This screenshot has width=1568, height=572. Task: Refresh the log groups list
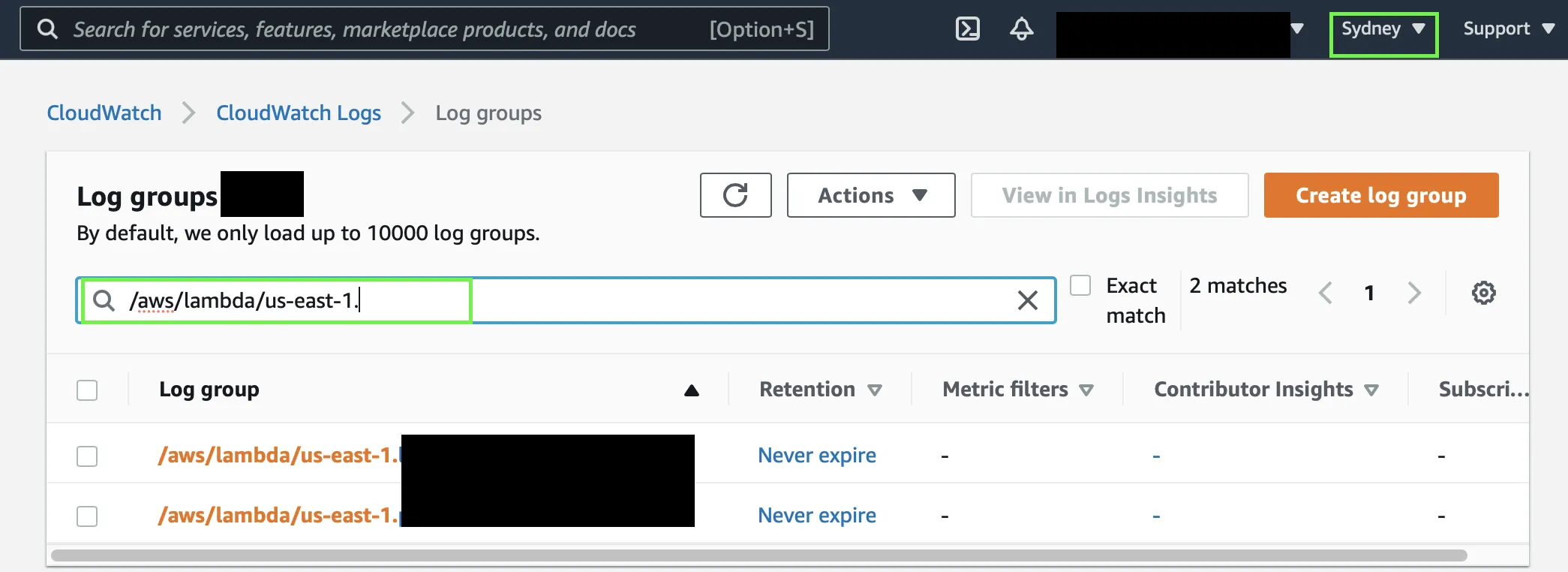735,195
